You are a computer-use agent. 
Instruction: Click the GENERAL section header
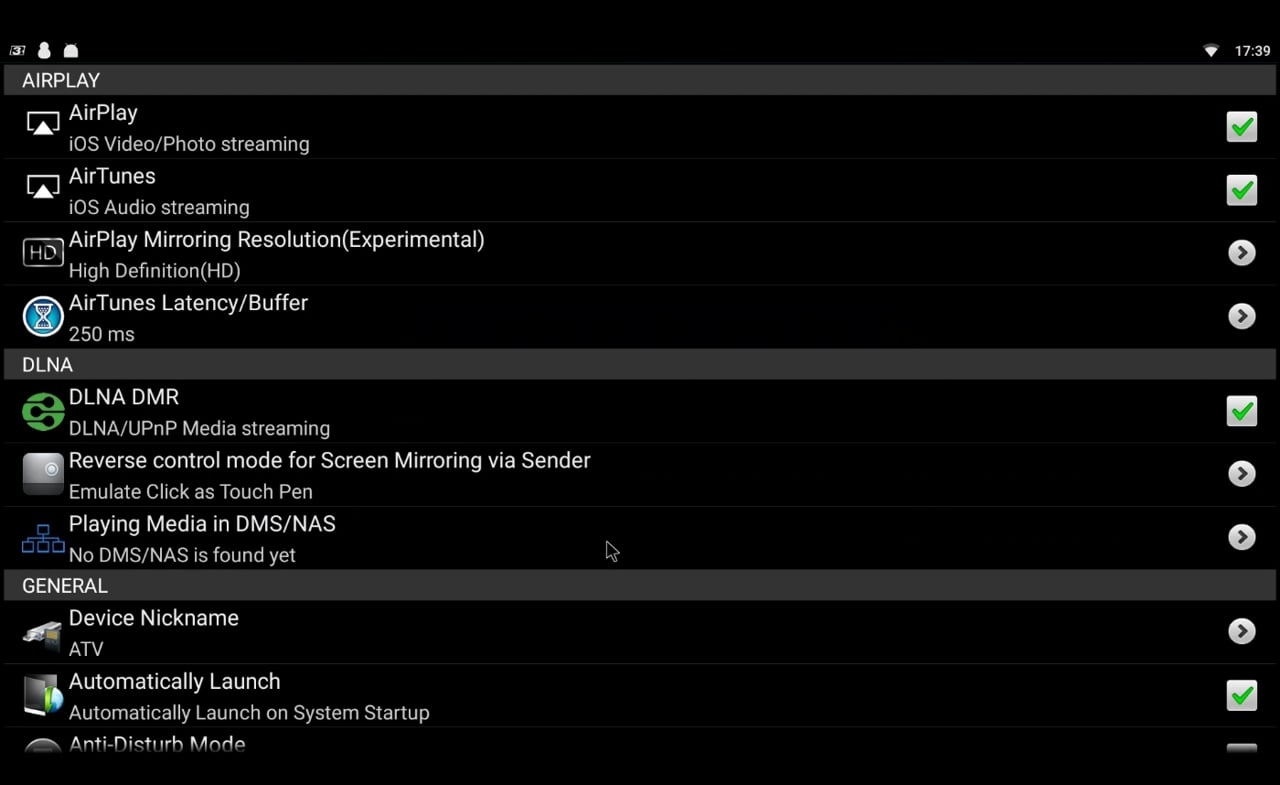tap(64, 586)
